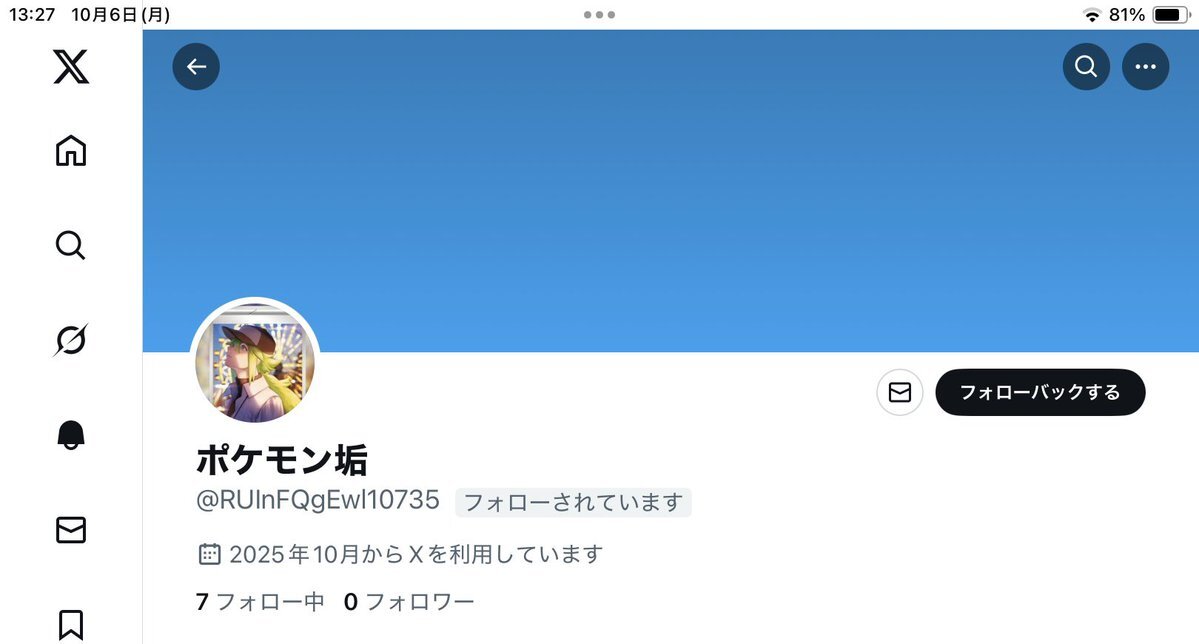
Task: Click the @RUInFQgEwl10735 handle
Action: [x=317, y=500]
